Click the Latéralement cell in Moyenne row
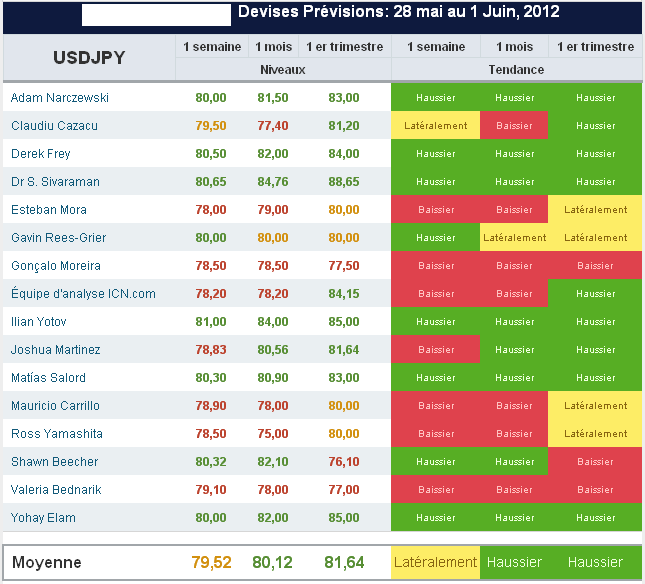Viewport: 645px width, 584px height. pyautogui.click(x=435, y=562)
